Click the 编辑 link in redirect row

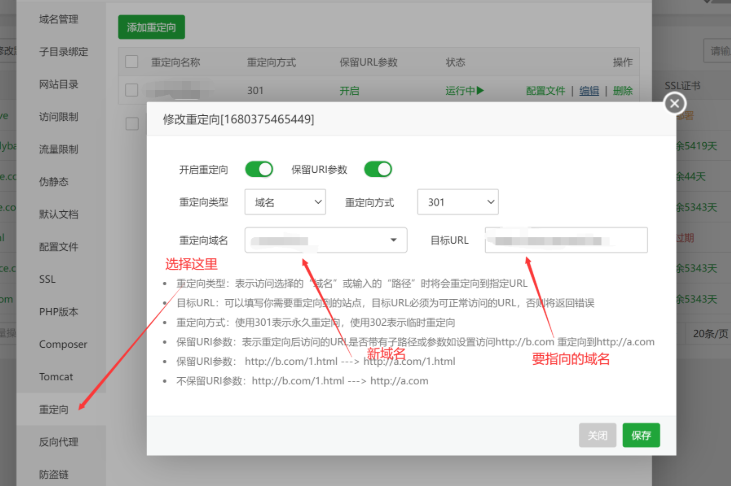[x=589, y=91]
